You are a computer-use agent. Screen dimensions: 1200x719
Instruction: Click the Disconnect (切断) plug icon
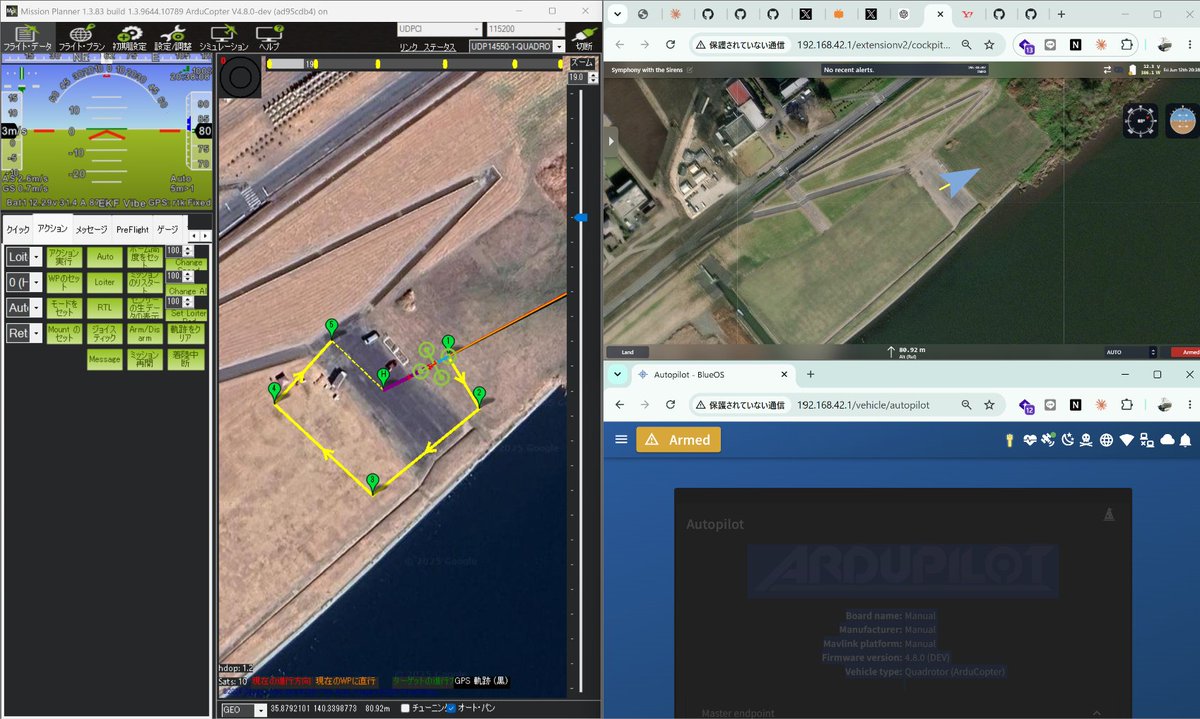(x=582, y=37)
